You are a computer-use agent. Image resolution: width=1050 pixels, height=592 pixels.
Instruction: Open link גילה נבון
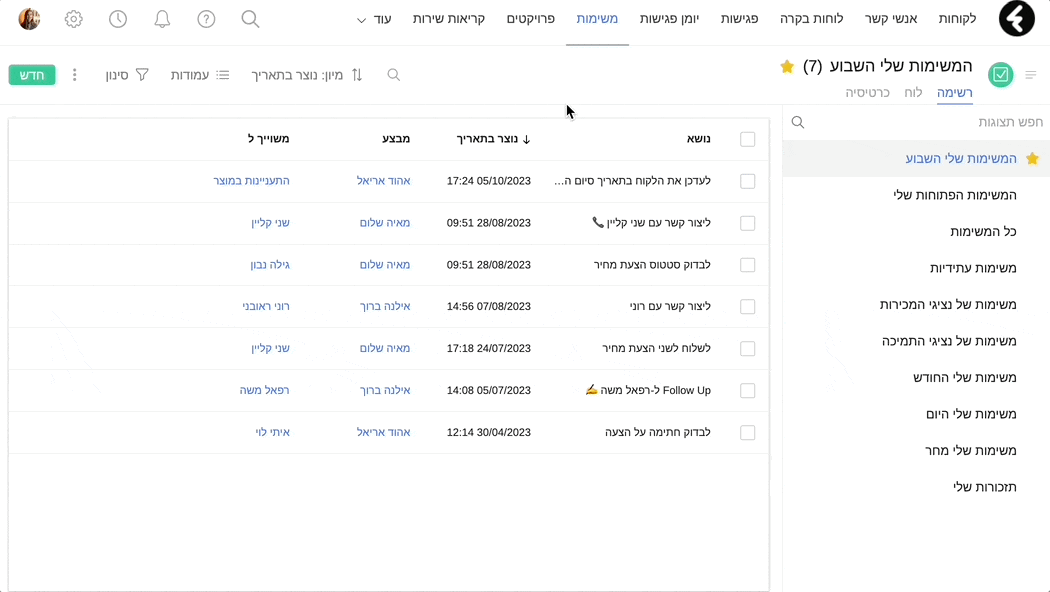click(x=270, y=265)
